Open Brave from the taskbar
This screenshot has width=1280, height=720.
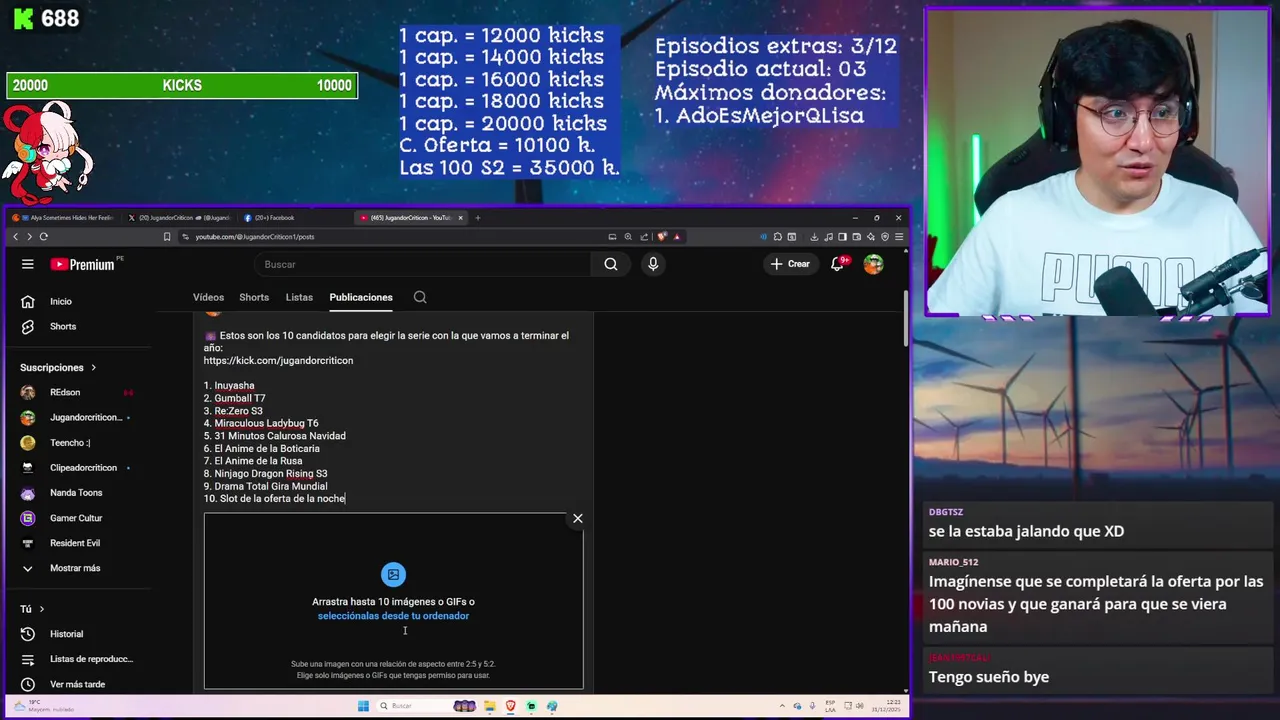click(x=510, y=706)
